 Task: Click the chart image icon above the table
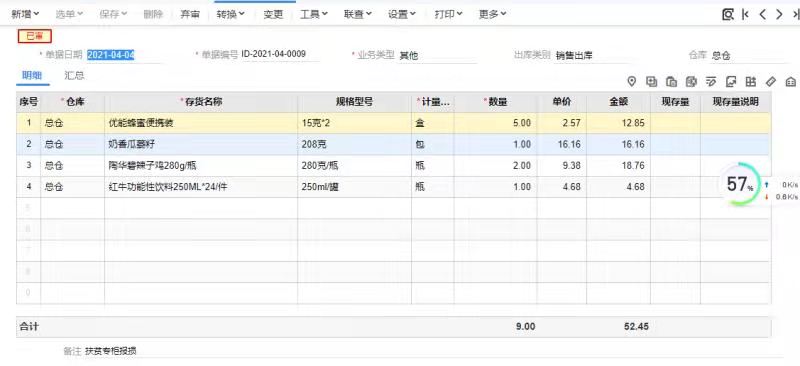pos(731,81)
